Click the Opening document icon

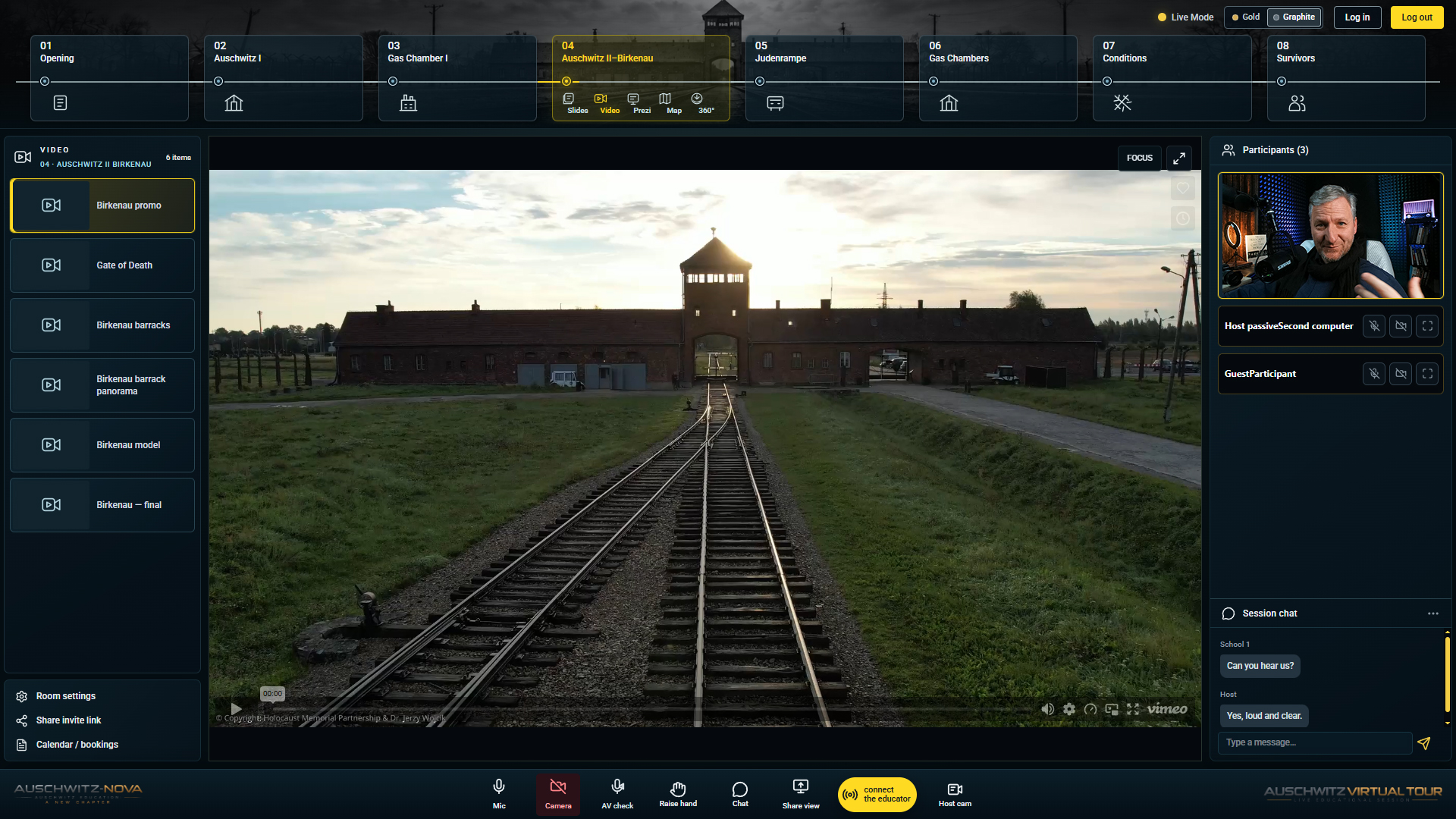click(x=61, y=103)
